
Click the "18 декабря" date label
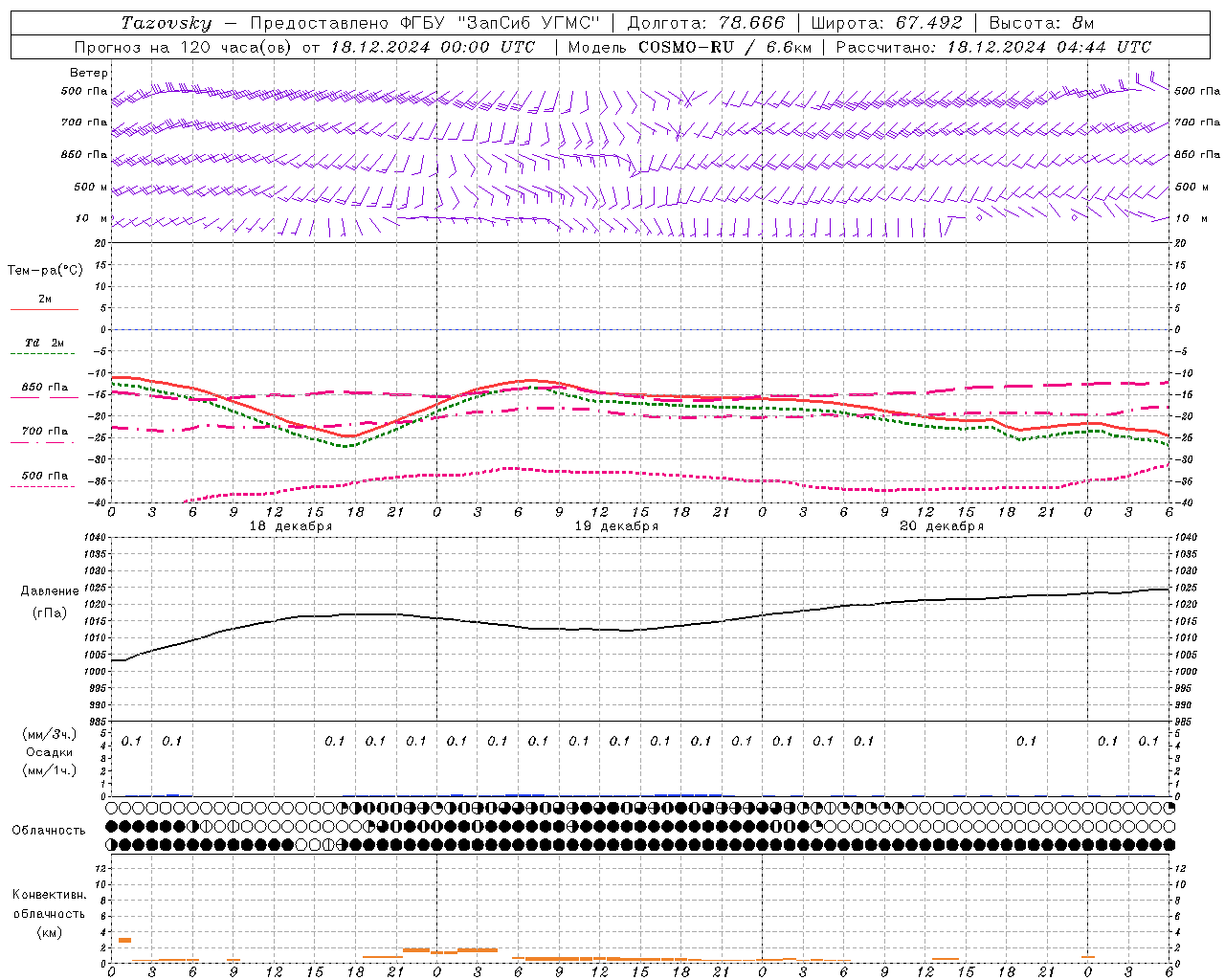click(x=291, y=526)
